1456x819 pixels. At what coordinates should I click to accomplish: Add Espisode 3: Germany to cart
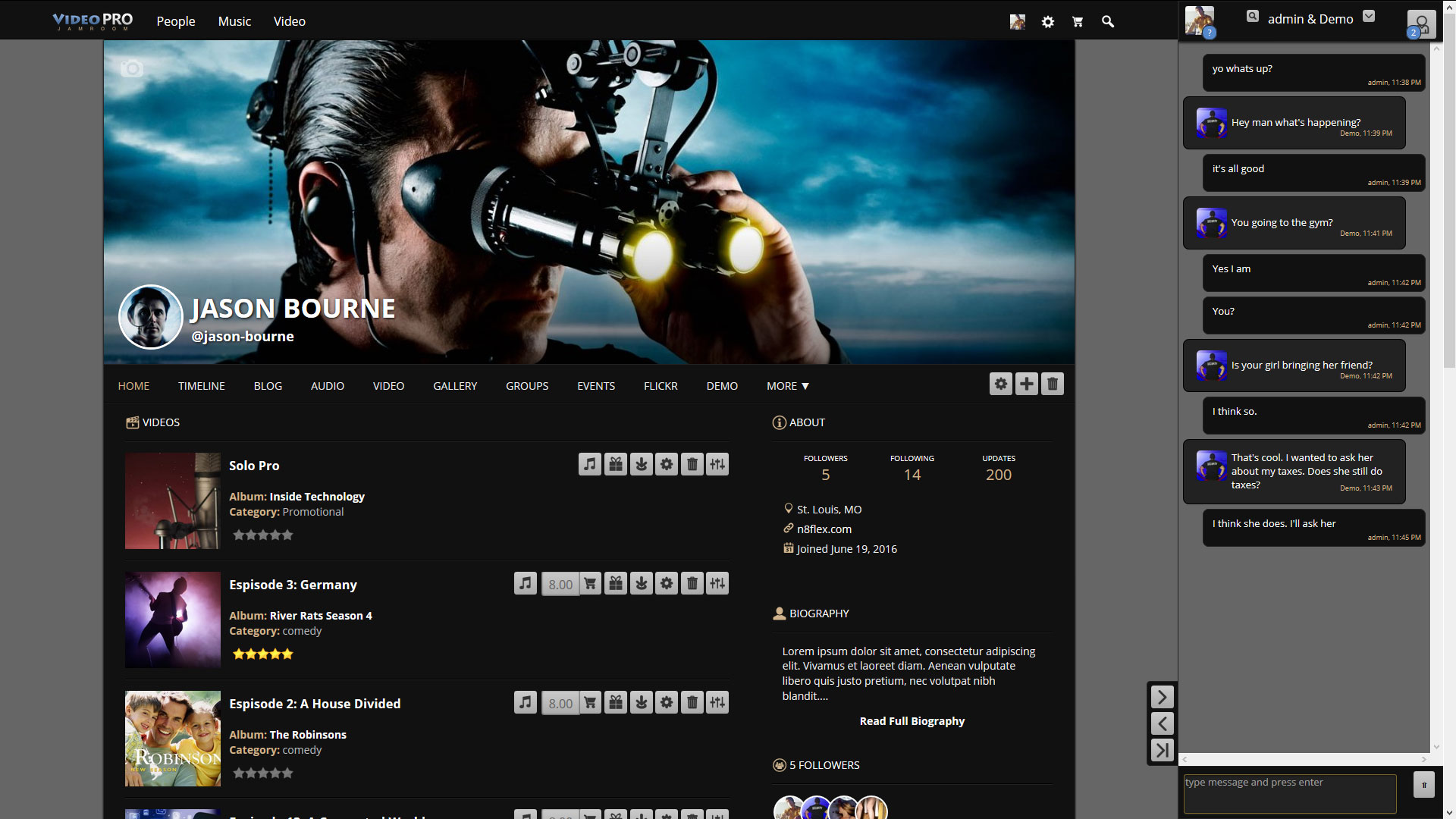(590, 583)
